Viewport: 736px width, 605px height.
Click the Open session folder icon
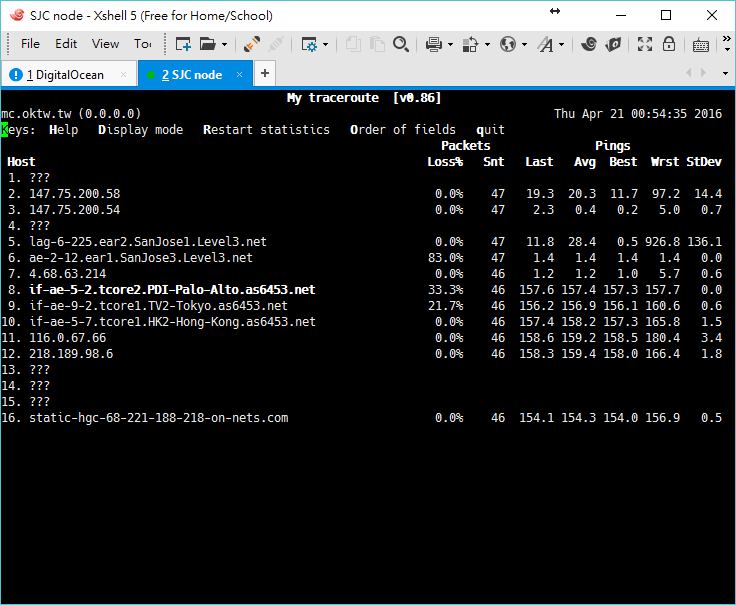pyautogui.click(x=207, y=45)
